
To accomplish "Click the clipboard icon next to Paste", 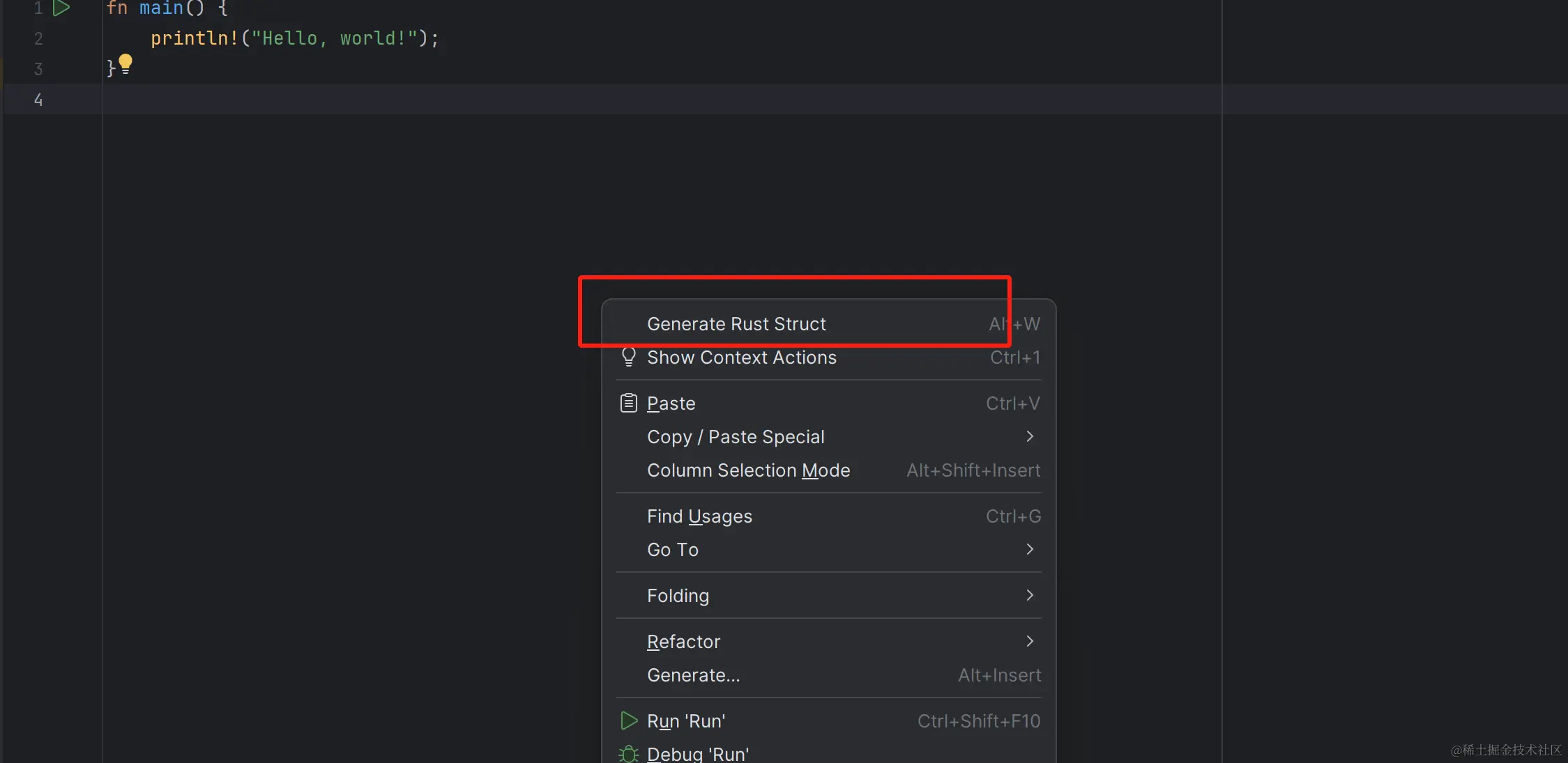I will (x=628, y=403).
